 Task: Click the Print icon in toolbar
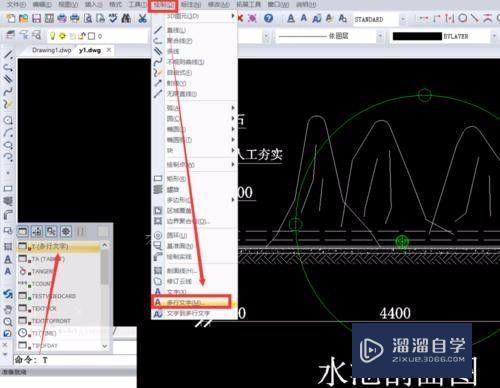[x=62, y=18]
